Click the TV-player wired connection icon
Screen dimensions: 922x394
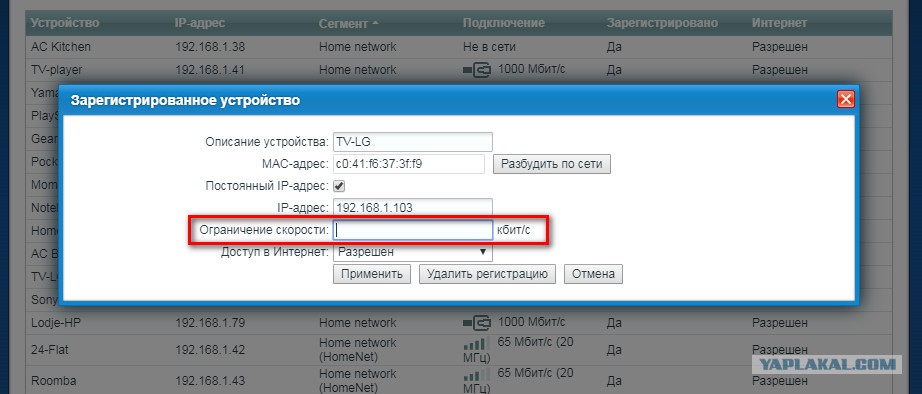(x=477, y=70)
